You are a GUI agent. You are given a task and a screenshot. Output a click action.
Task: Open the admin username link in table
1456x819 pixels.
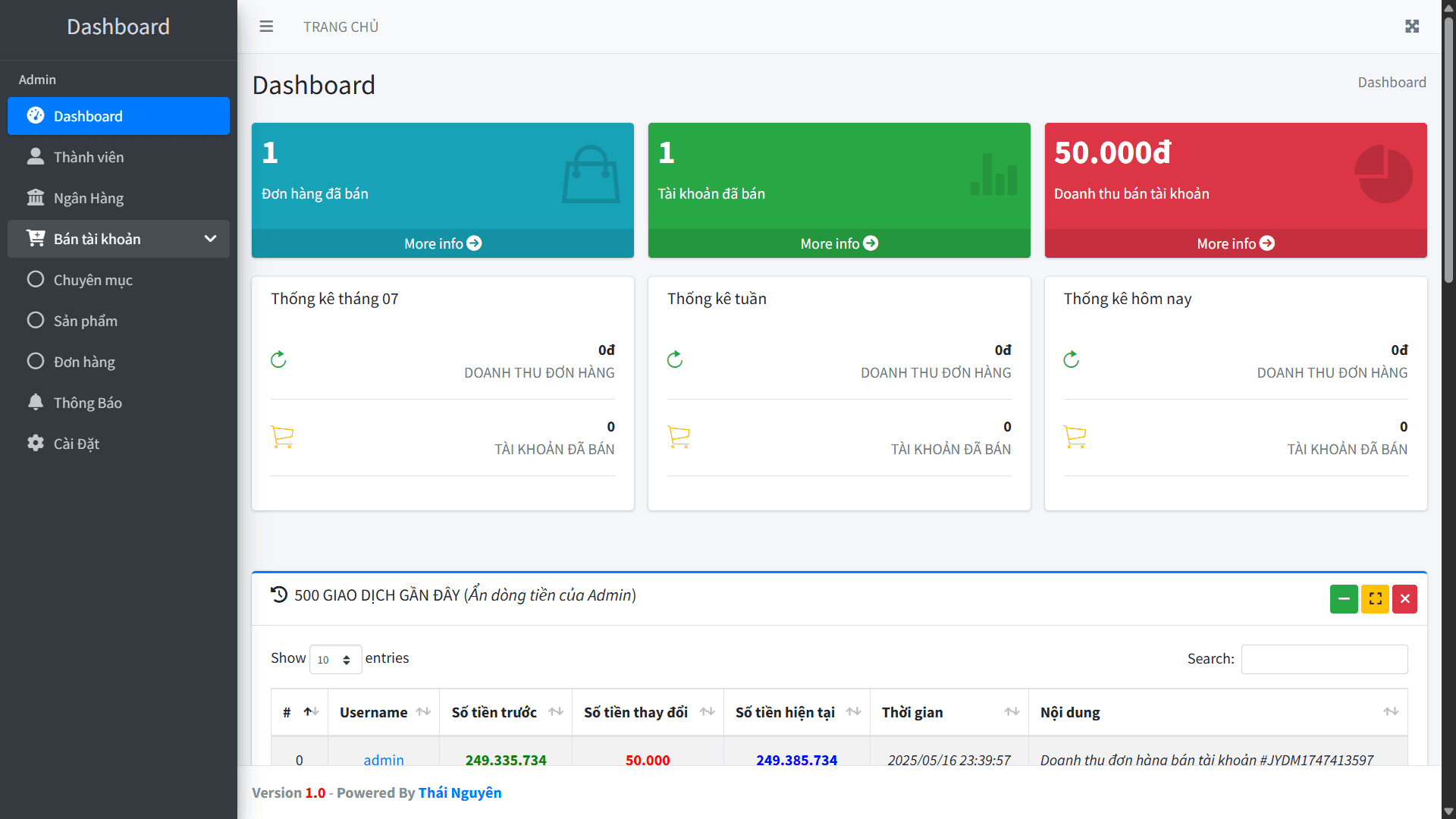click(384, 760)
